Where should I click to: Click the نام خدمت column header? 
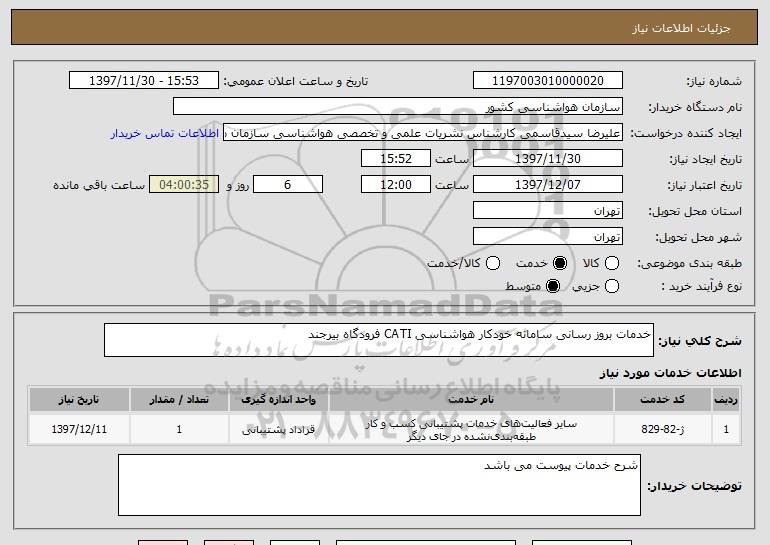click(x=471, y=400)
